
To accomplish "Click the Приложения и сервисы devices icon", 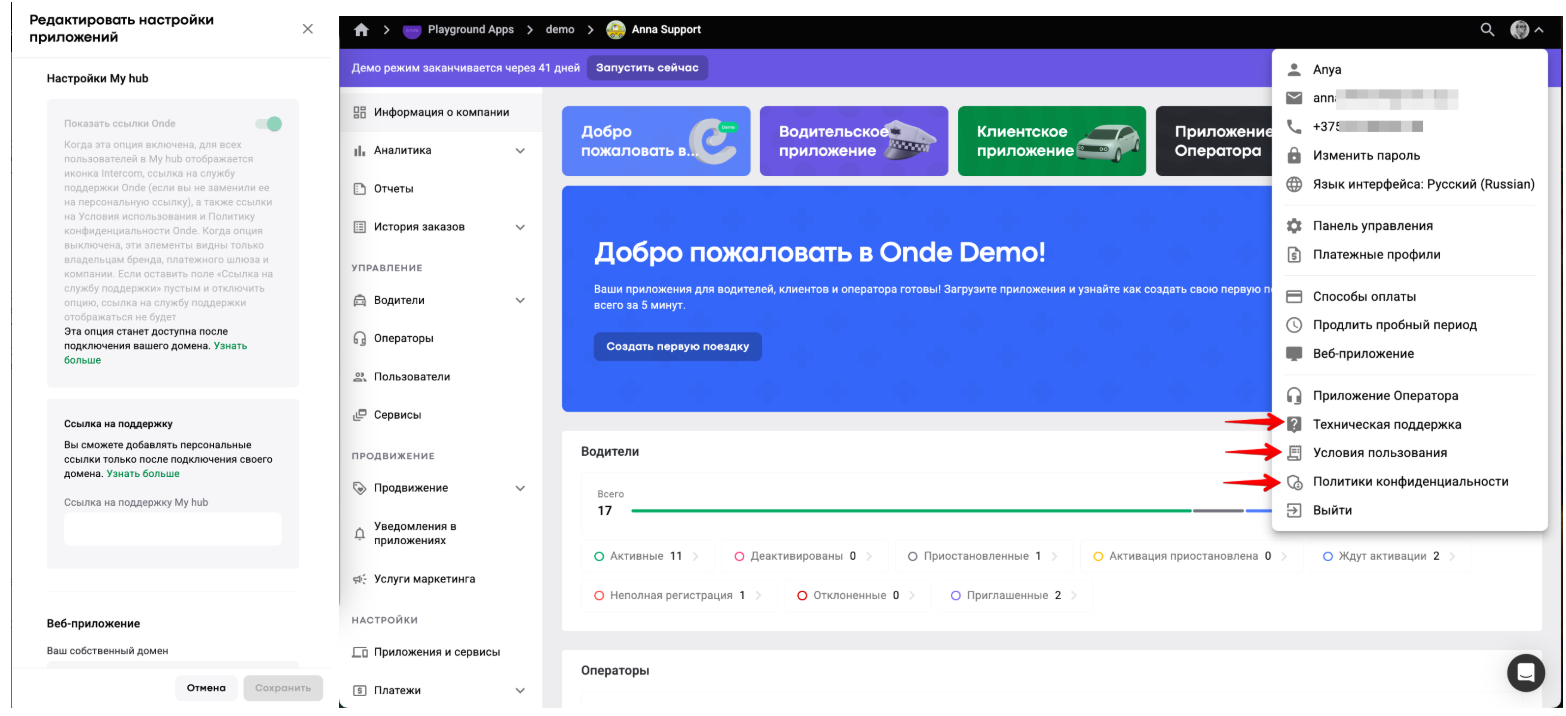I will [x=360, y=652].
